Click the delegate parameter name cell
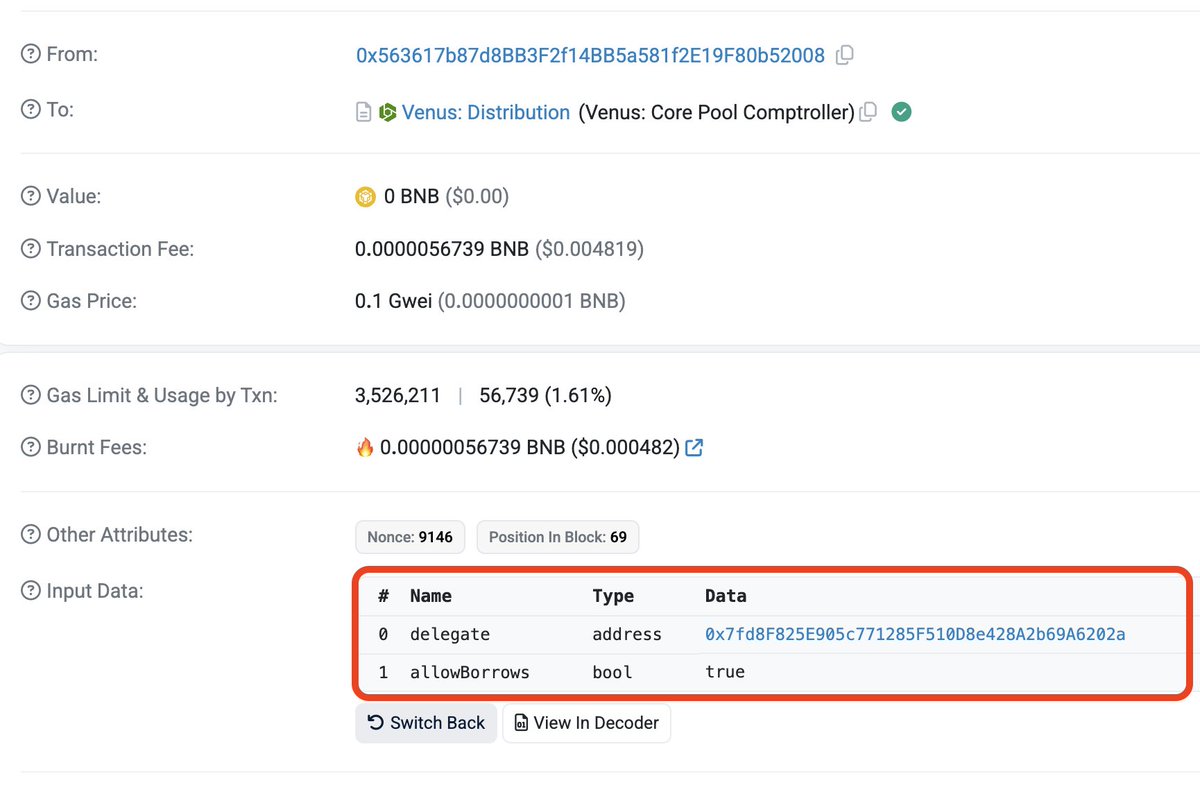Image resolution: width=1200 pixels, height=785 pixels. [x=450, y=634]
